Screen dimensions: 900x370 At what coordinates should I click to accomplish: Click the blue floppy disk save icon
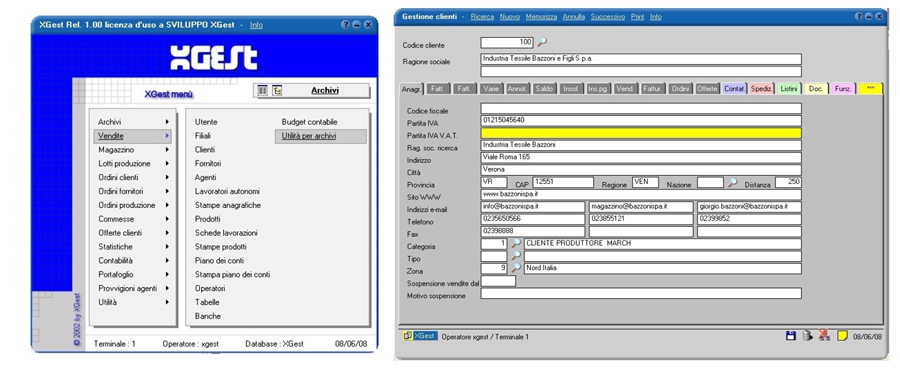(x=790, y=336)
